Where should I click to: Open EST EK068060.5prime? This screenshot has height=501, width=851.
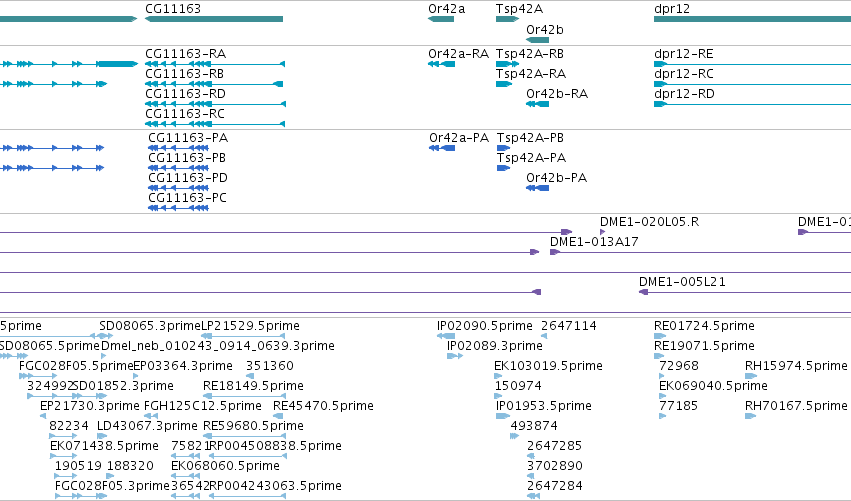225,466
